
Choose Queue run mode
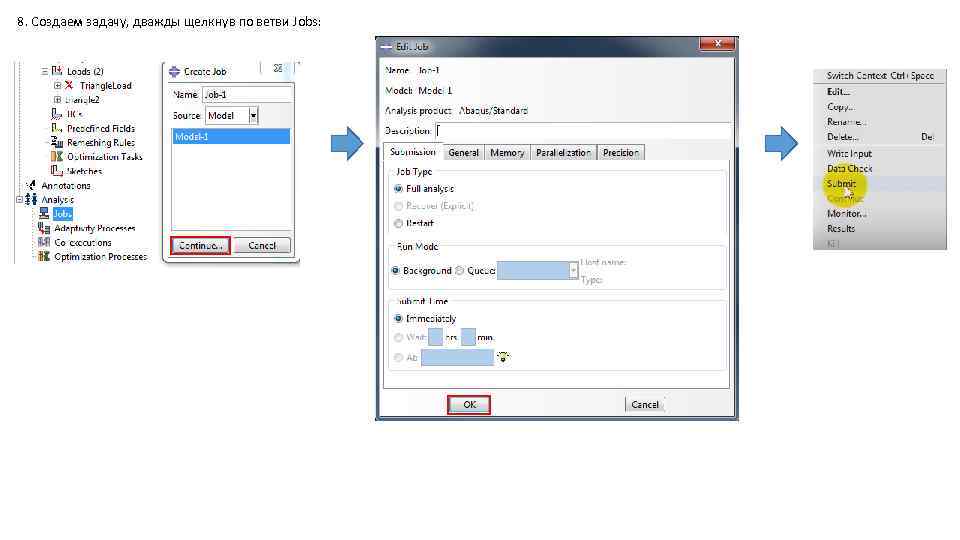pyautogui.click(x=460, y=270)
